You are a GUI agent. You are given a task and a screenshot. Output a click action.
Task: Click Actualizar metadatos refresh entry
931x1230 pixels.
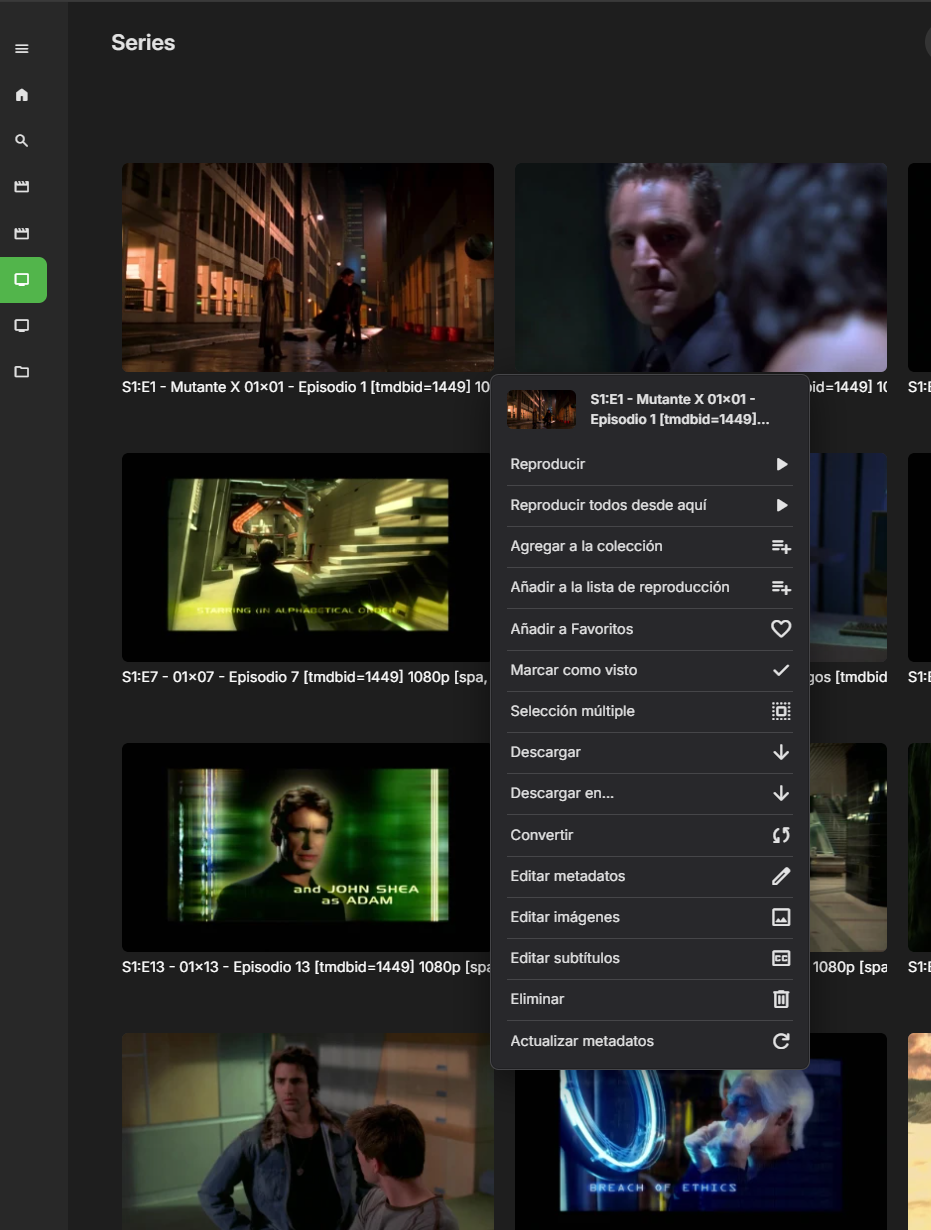point(582,1041)
